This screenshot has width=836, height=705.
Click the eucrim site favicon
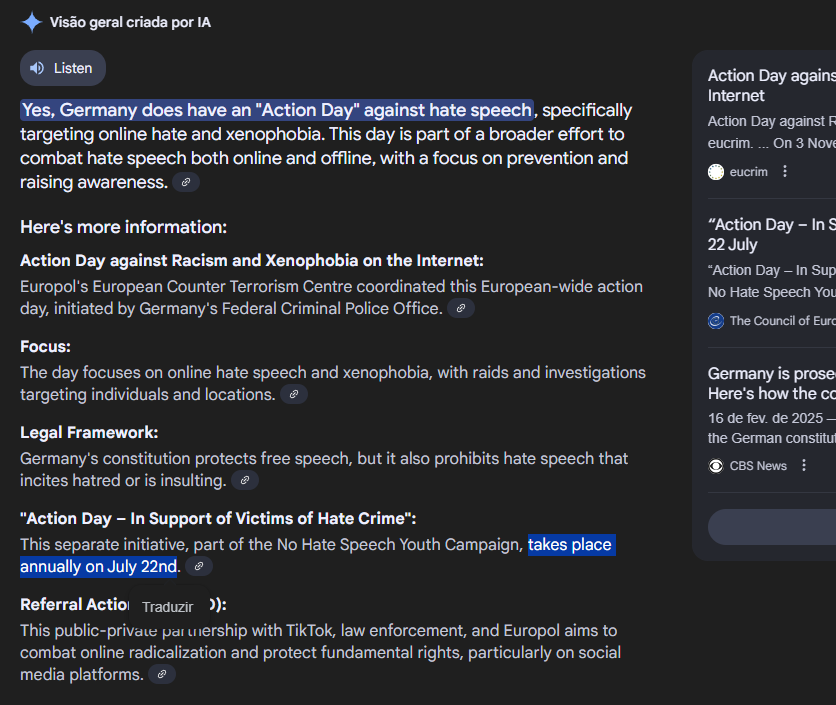pyautogui.click(x=716, y=172)
